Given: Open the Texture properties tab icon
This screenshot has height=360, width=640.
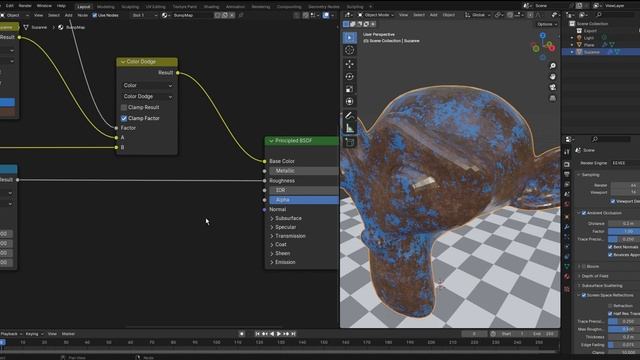Looking at the screenshot, I should (x=567, y=289).
